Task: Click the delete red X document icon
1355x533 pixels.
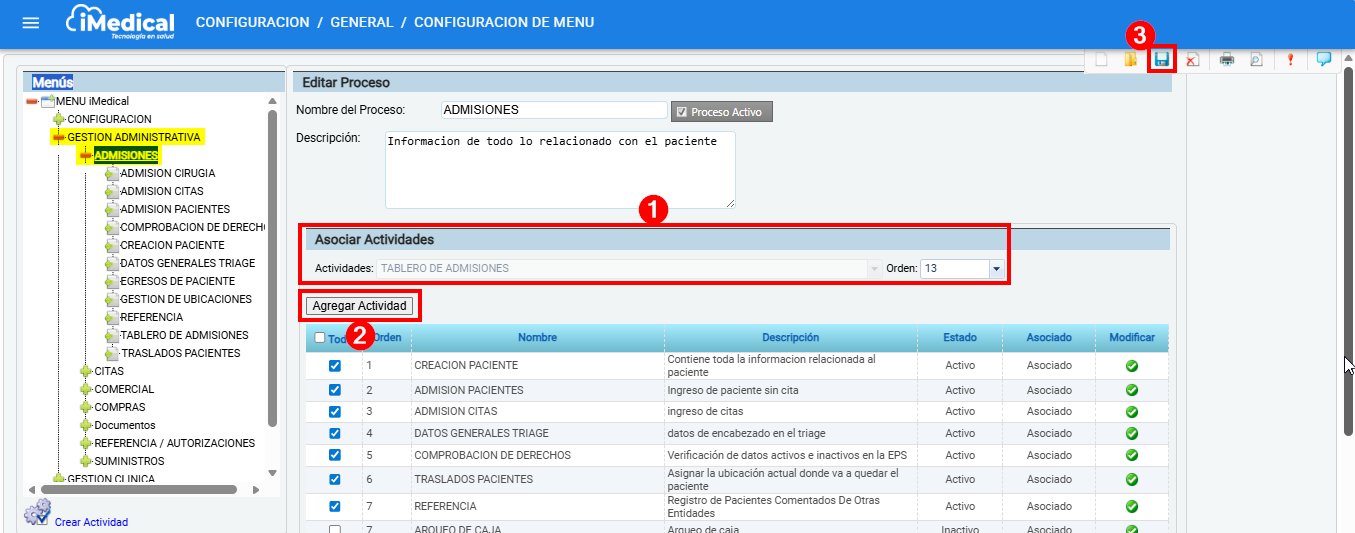Action: tap(1192, 60)
